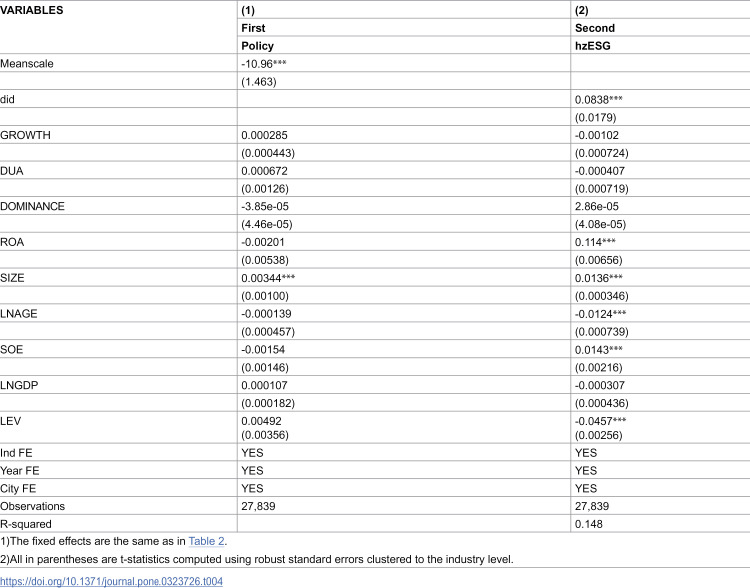Select the (4.46e-05) value
This screenshot has height=588, width=750.
pos(266,224)
